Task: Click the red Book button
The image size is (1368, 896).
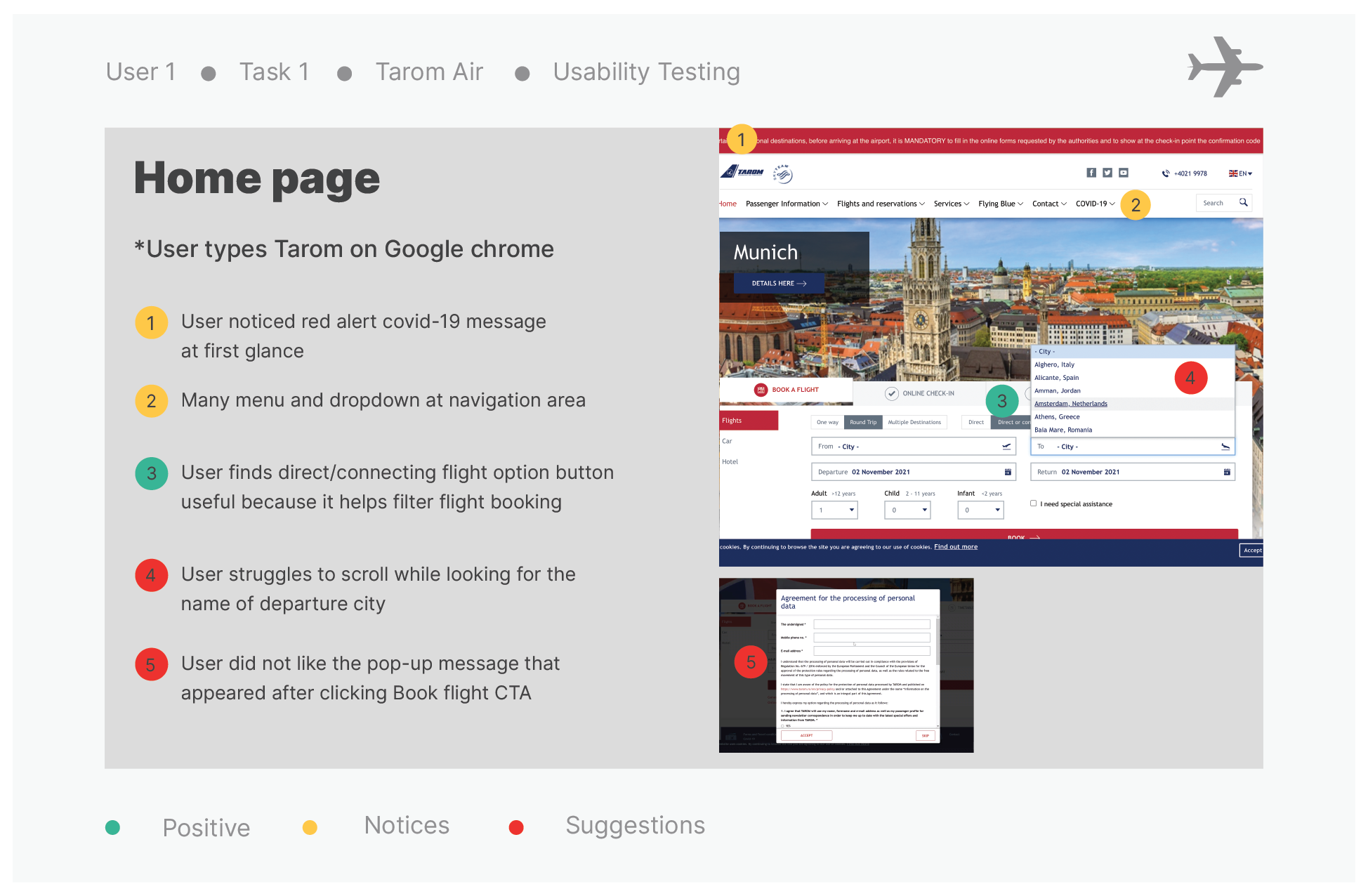Action: 1024,534
